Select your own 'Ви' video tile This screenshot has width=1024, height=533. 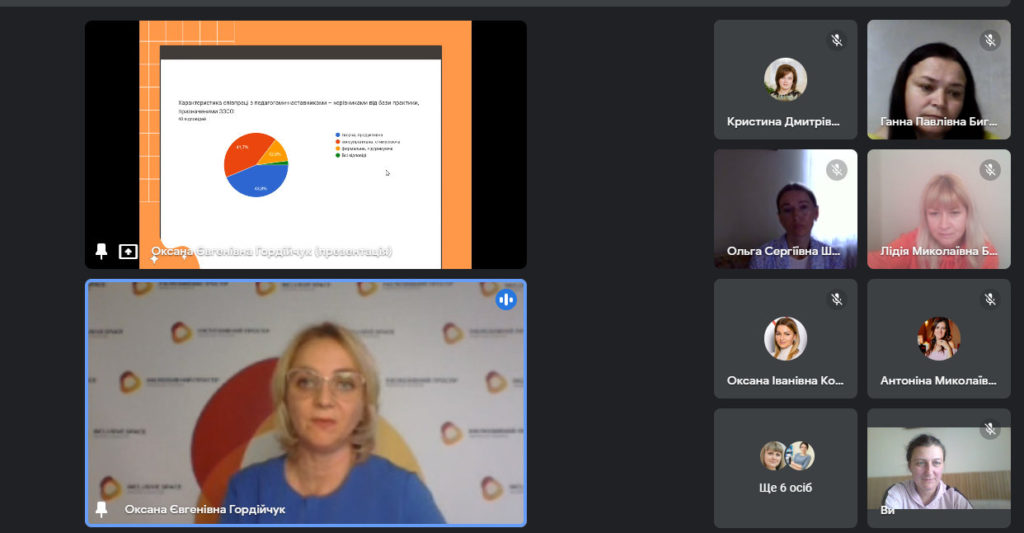[938, 468]
